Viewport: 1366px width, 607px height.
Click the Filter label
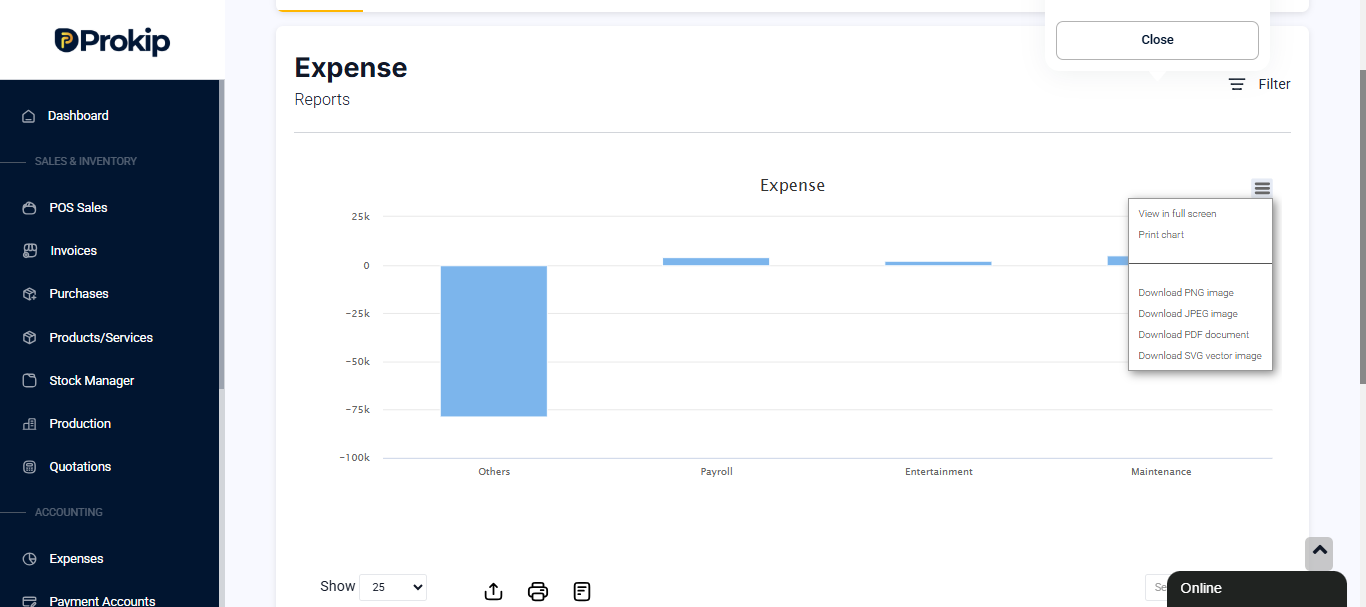coord(1274,85)
